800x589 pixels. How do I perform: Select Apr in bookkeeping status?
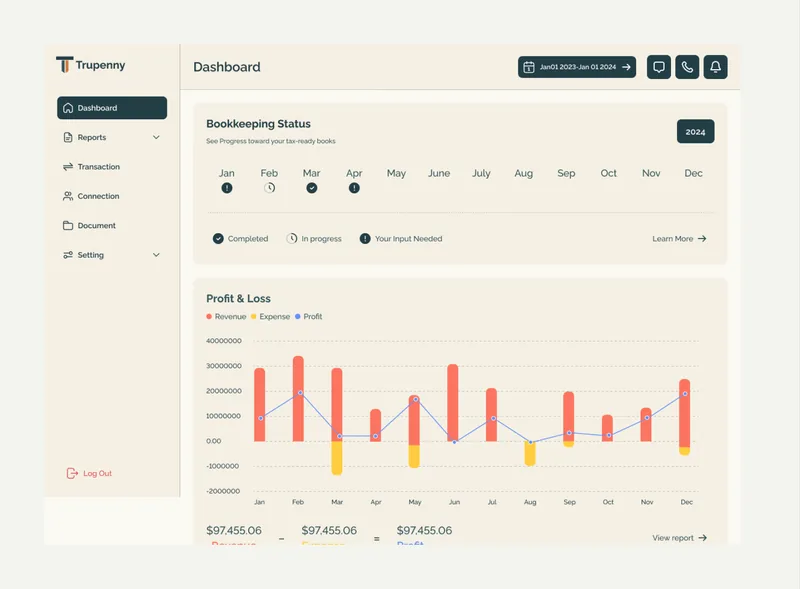click(x=354, y=173)
